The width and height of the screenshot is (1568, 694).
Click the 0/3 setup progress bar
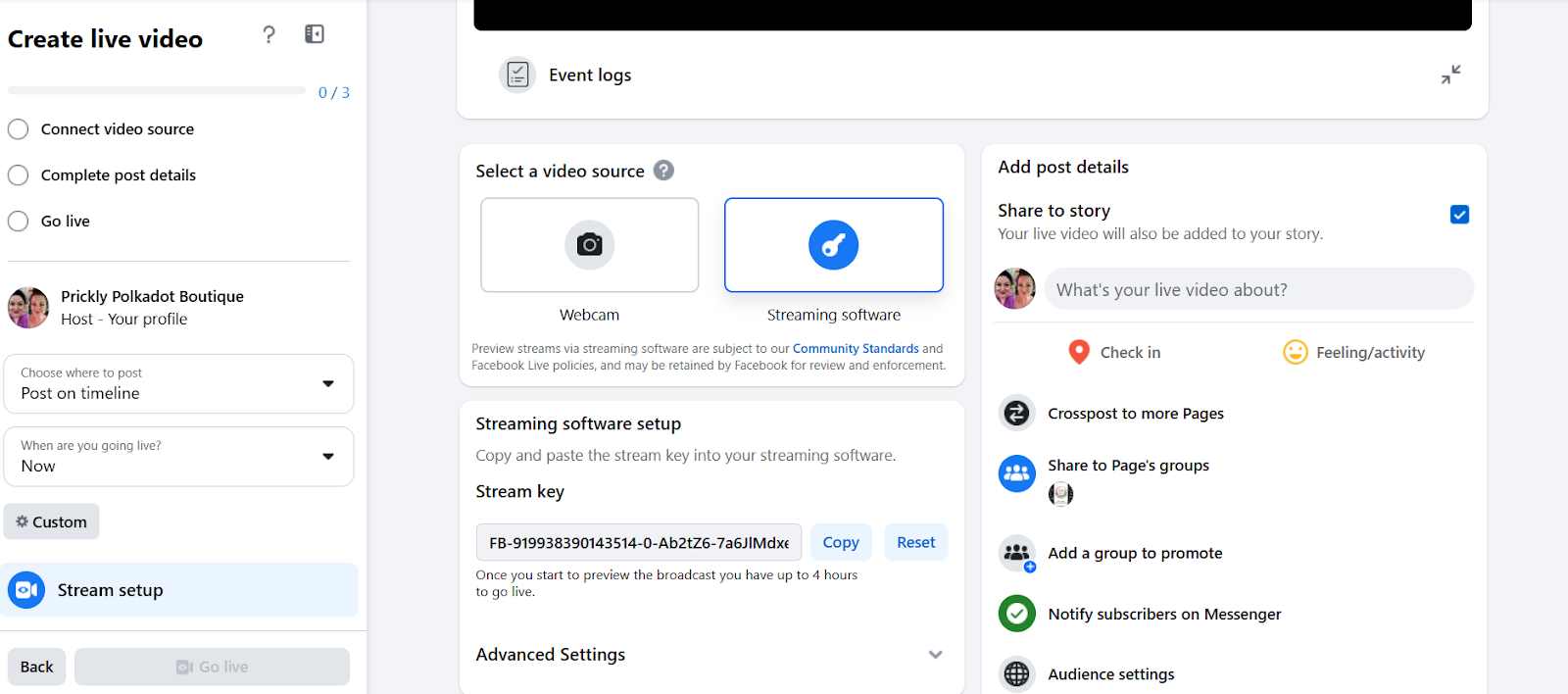point(157,91)
